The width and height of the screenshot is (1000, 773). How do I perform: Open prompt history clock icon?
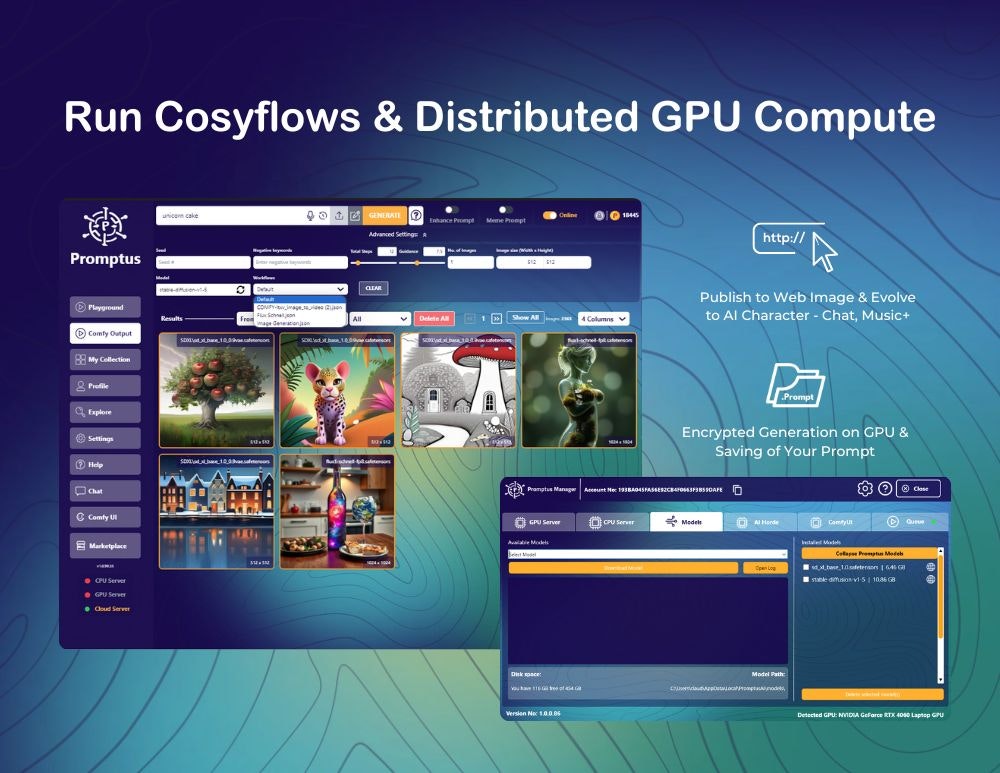click(x=323, y=216)
